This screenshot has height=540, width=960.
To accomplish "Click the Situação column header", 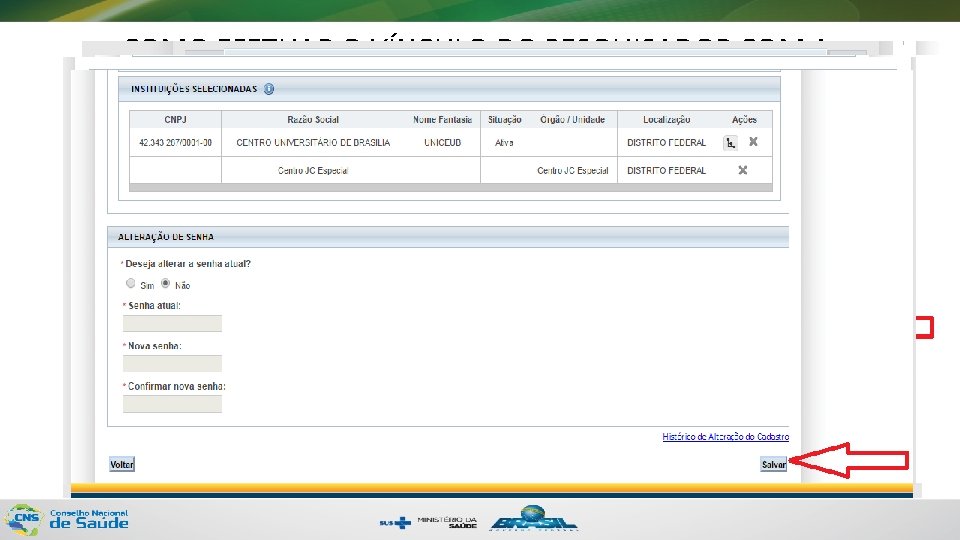I will [504, 119].
